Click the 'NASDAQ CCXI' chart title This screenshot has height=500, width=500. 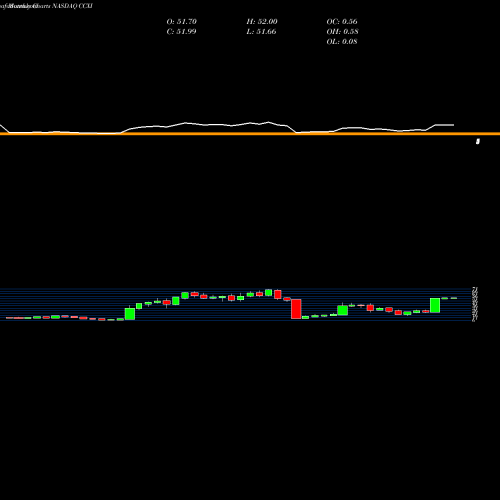72,6
